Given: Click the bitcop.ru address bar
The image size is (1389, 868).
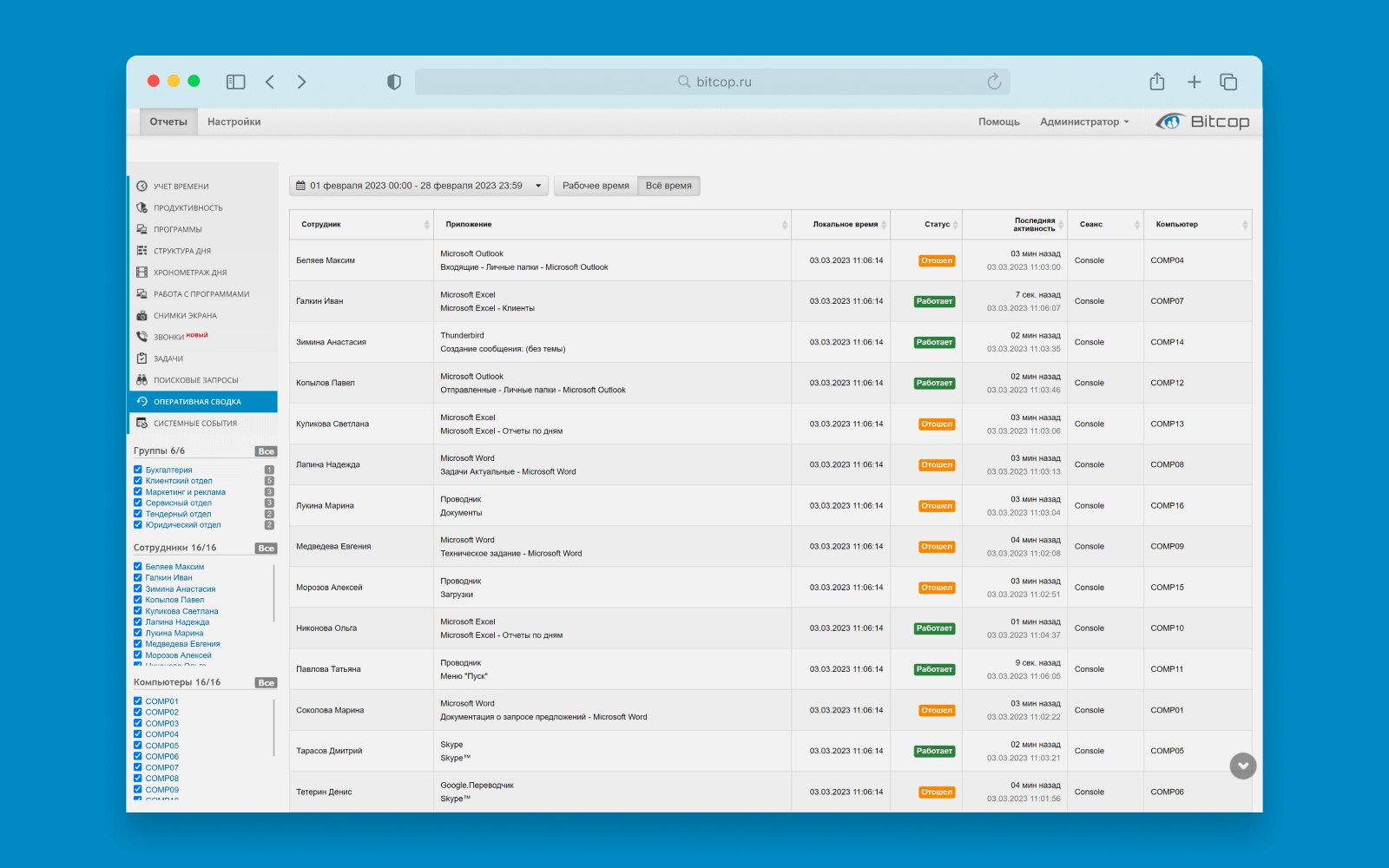Looking at the screenshot, I should 712,82.
